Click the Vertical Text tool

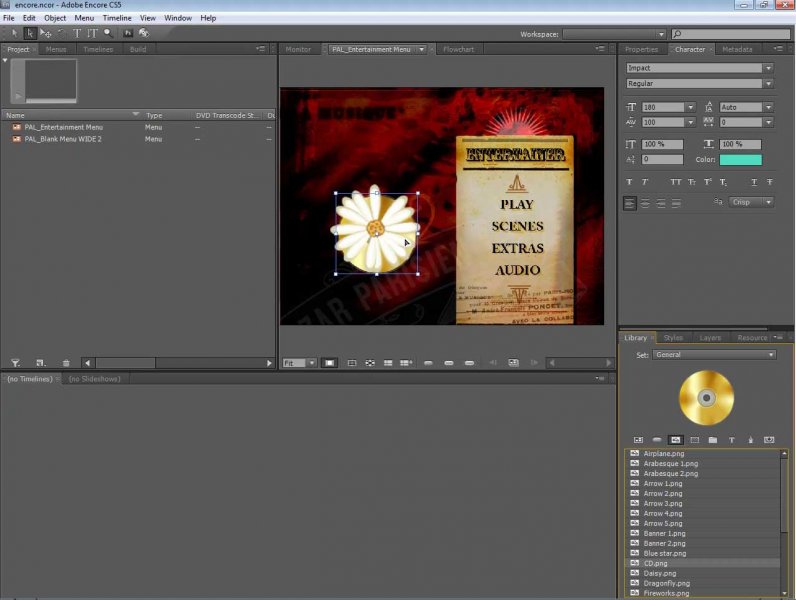(x=93, y=33)
